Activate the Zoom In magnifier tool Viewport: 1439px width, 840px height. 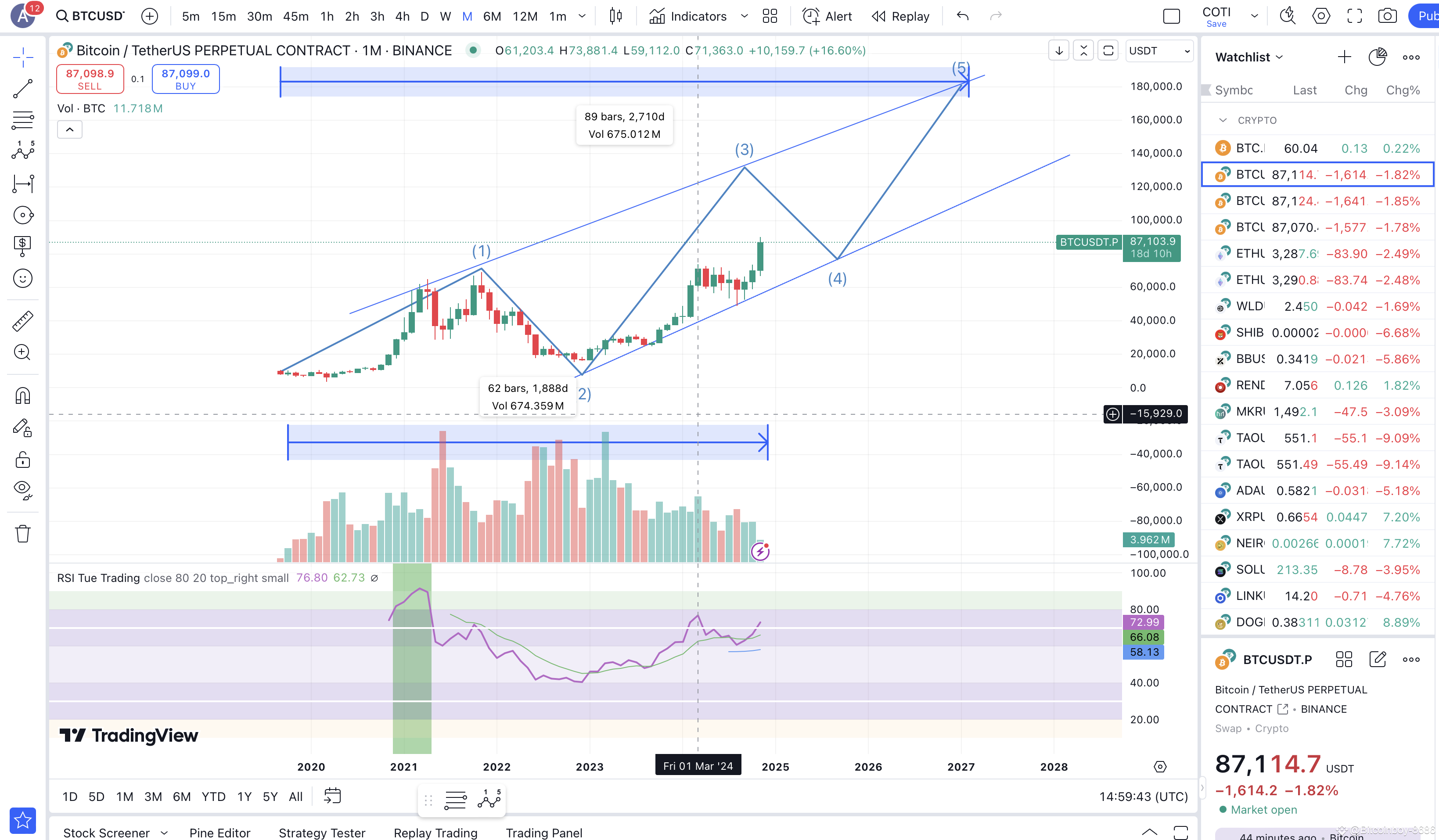[x=23, y=352]
